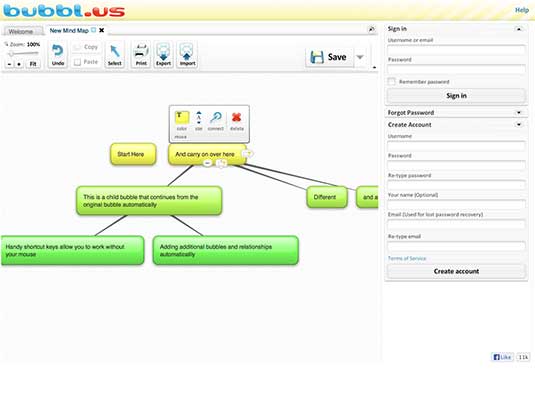This screenshot has width=535, height=400.
Task: Click the Paste toolbar button
Action: (86, 62)
